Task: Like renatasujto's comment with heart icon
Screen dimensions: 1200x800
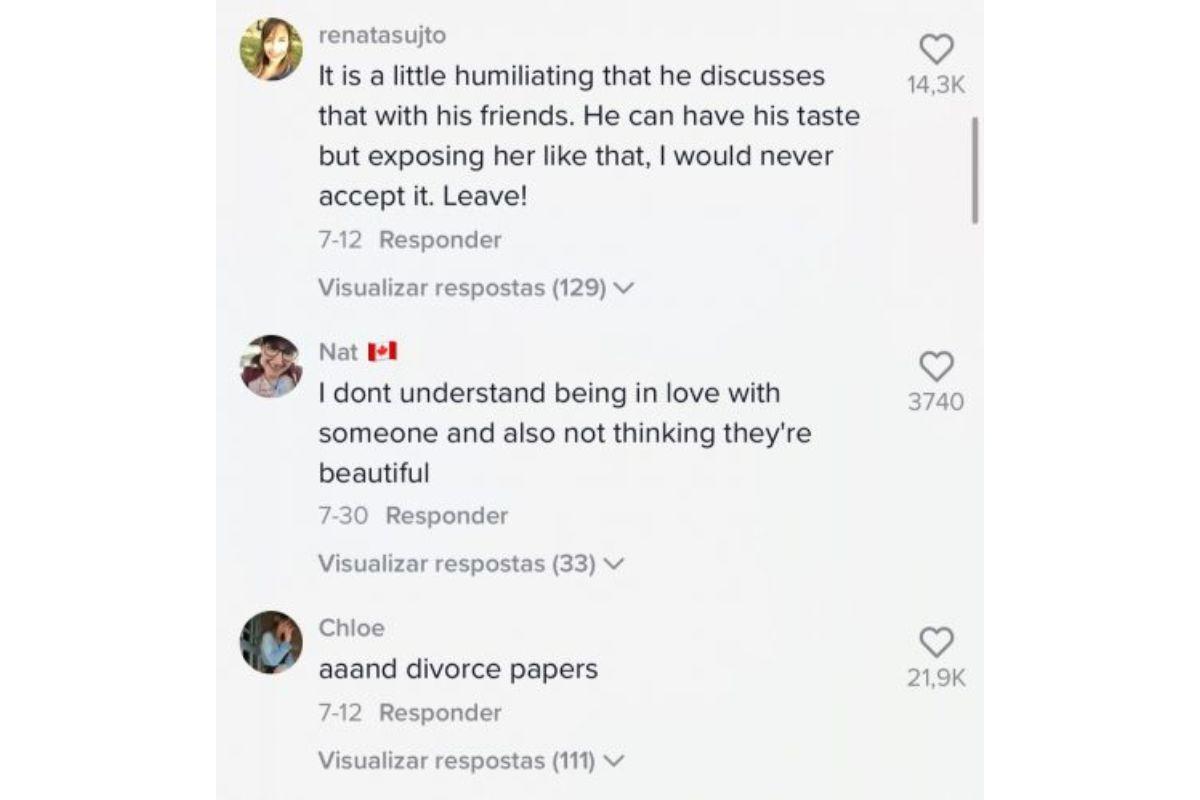Action: [x=936, y=49]
